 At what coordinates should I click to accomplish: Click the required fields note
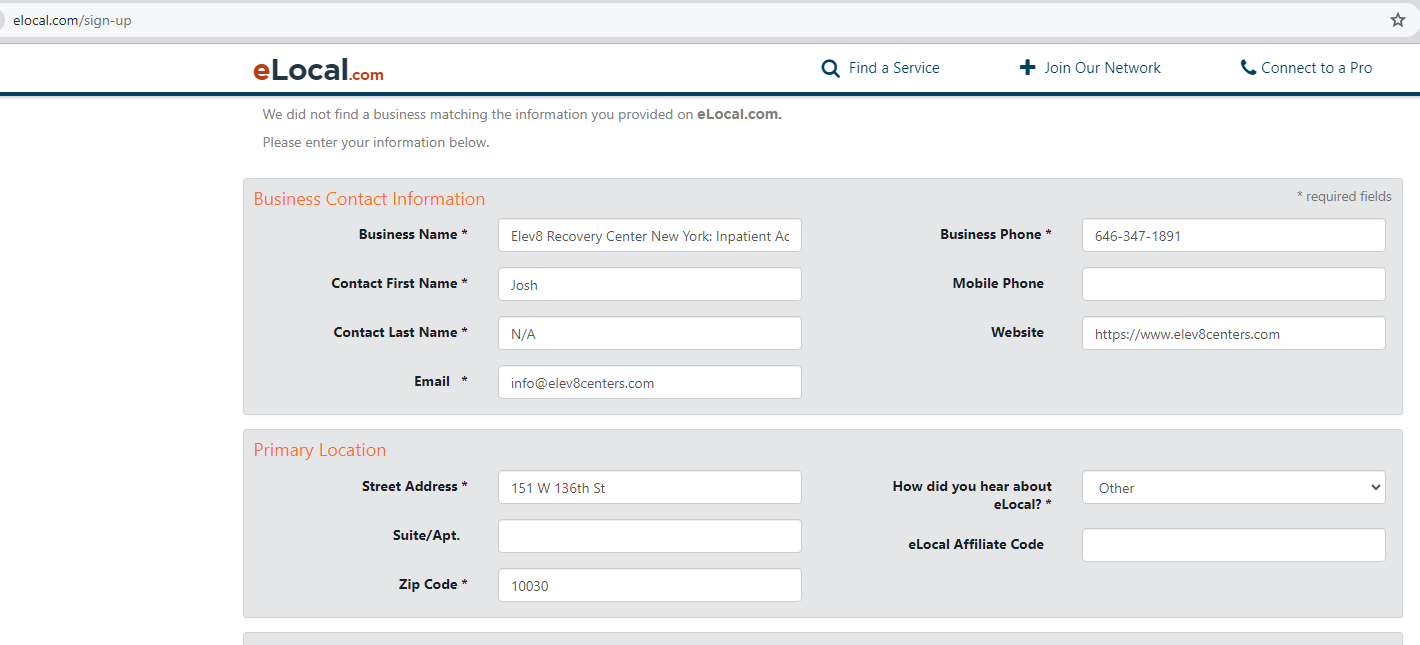1344,196
